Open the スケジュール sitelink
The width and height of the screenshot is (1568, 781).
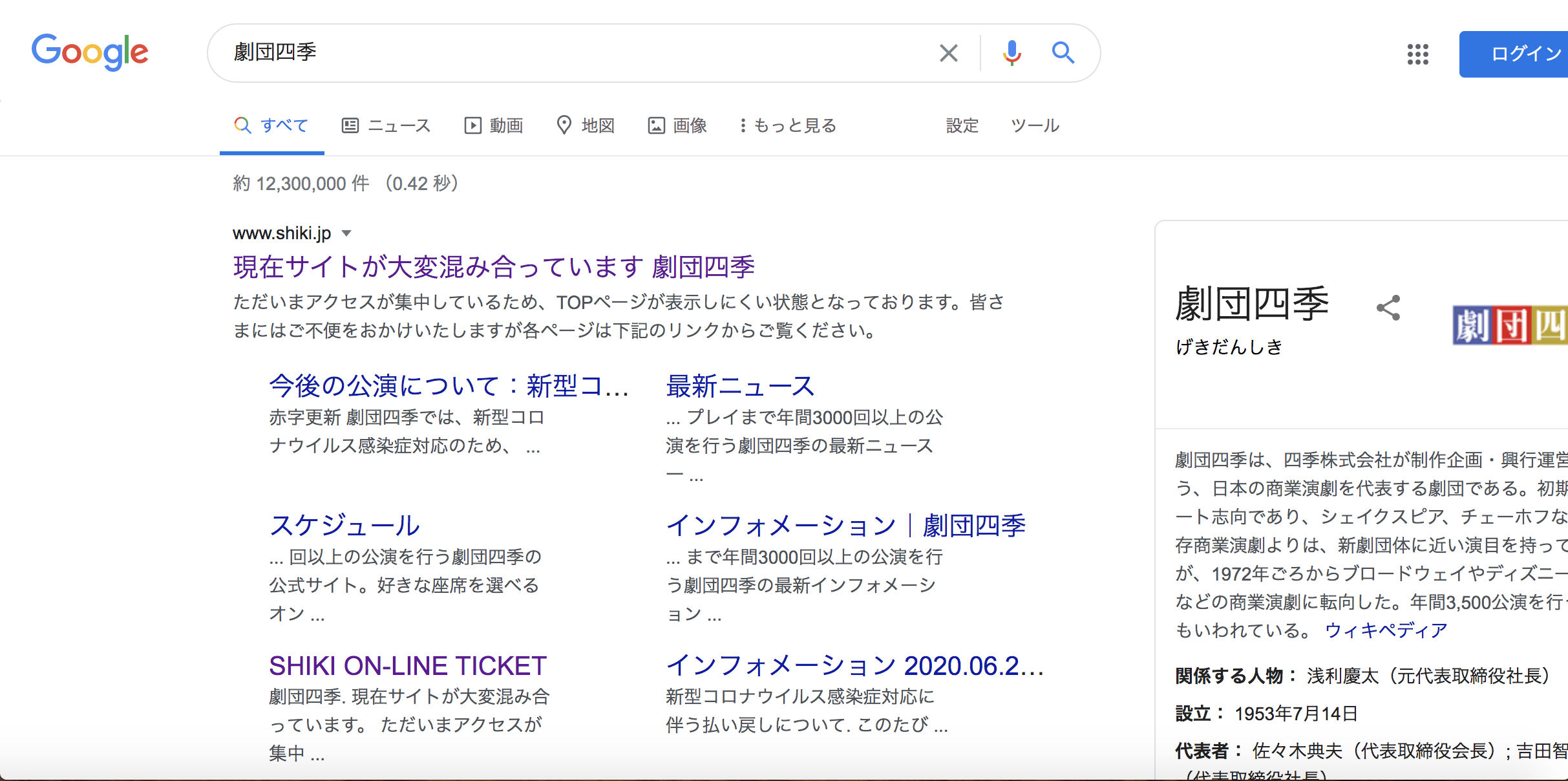344,525
